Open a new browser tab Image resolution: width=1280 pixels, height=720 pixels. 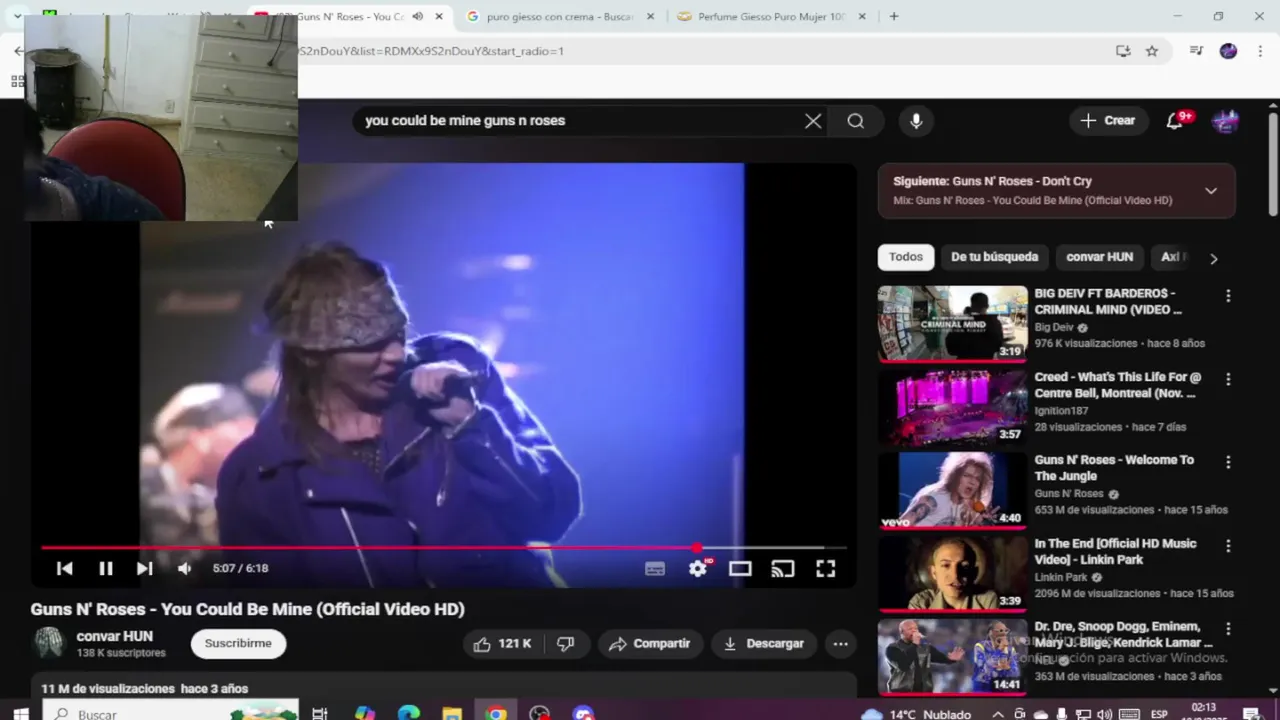point(894,17)
